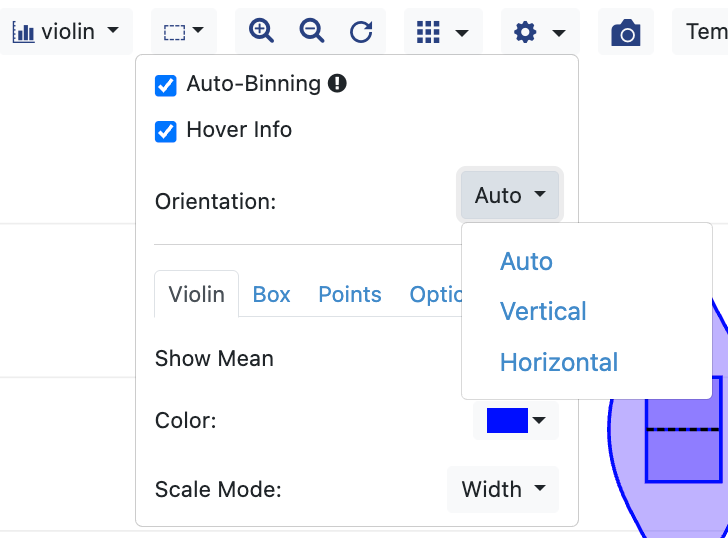This screenshot has height=538, width=728.
Task: Select Vertical orientation option
Action: pyautogui.click(x=543, y=312)
